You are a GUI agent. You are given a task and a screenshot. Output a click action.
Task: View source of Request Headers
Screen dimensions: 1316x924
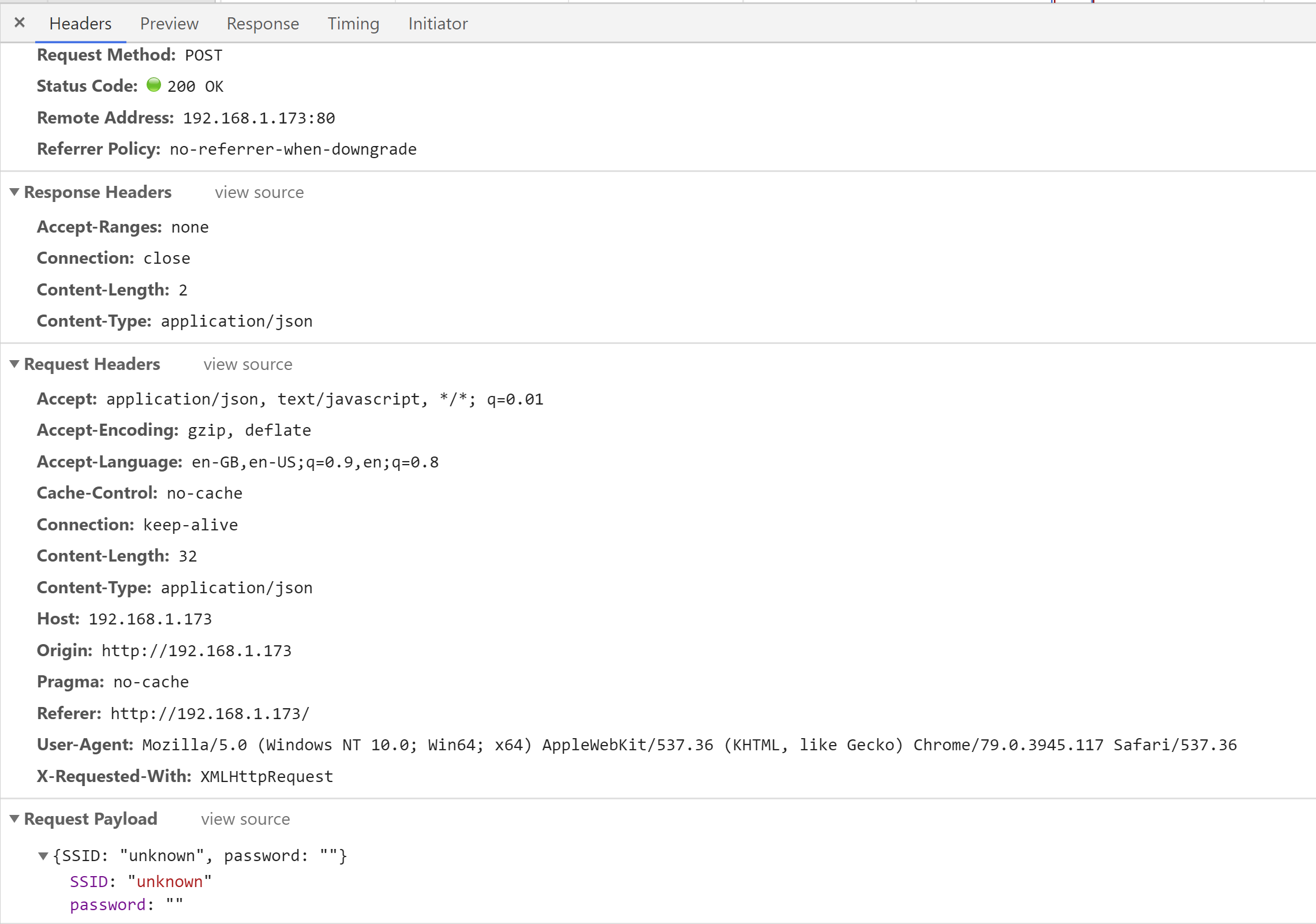247,364
